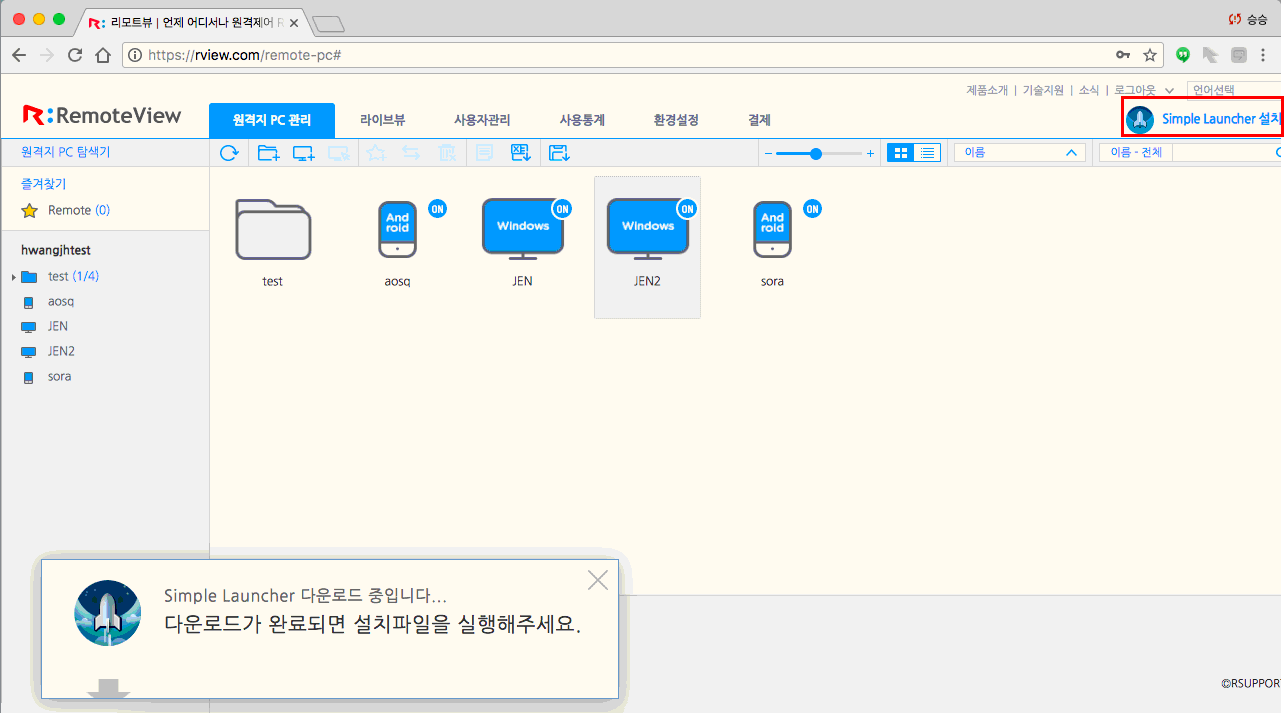The height and width of the screenshot is (713, 1284).
Task: Click the add folder toolbar icon
Action: (x=268, y=153)
